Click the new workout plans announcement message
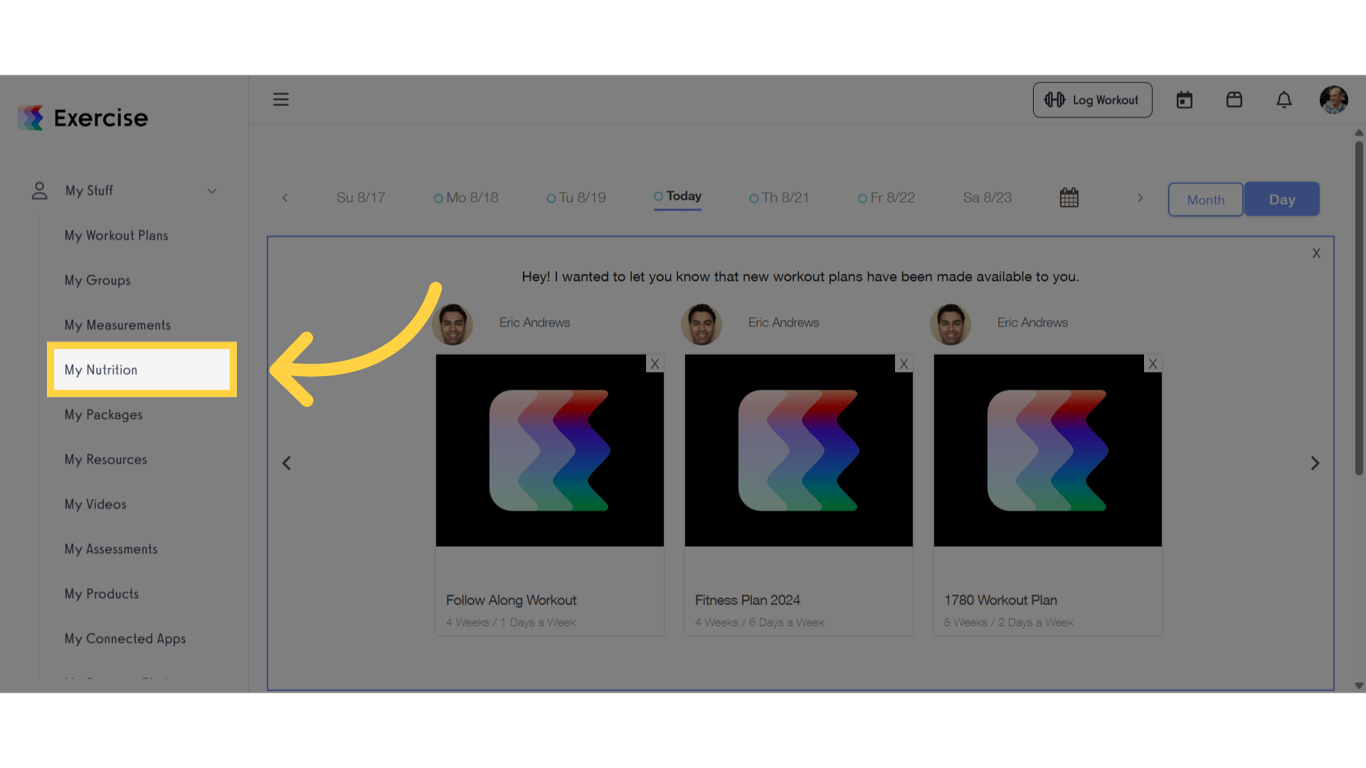Image resolution: width=1366 pixels, height=768 pixels. 800,277
